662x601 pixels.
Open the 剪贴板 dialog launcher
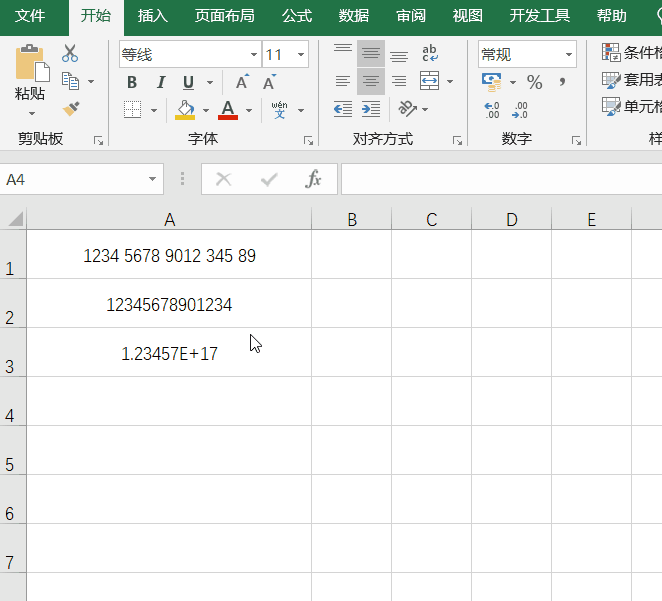click(98, 141)
